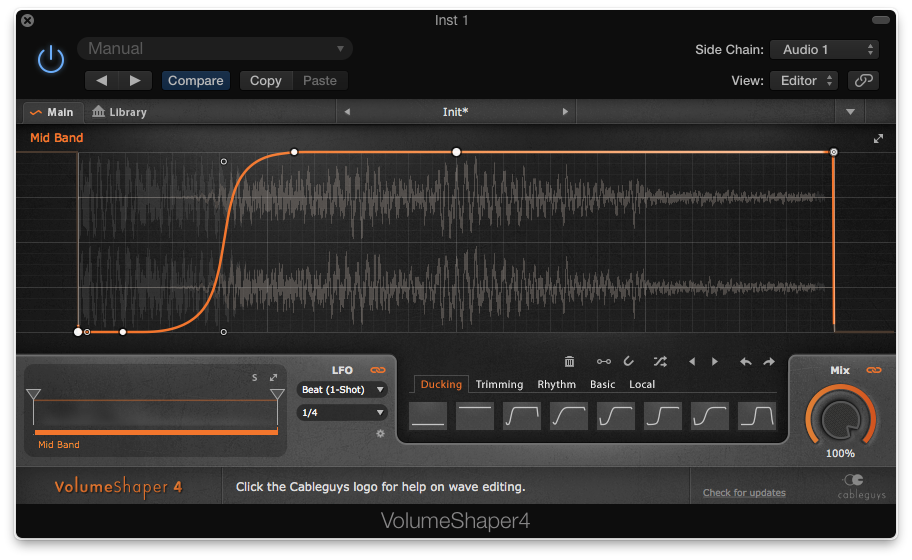The image size is (912, 560).
Task: Click the VolumeShaper 4 logo
Action: (x=119, y=487)
